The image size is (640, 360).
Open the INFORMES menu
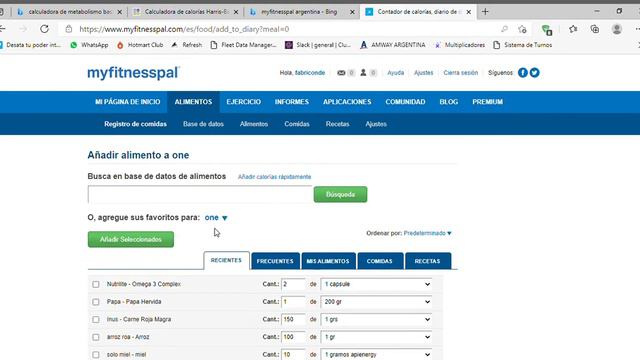point(292,102)
